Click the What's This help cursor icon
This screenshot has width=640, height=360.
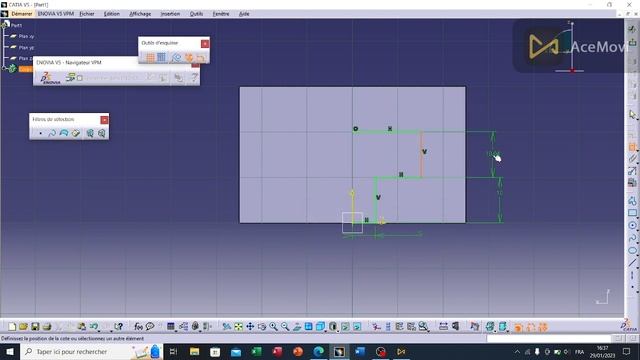(x=118, y=327)
